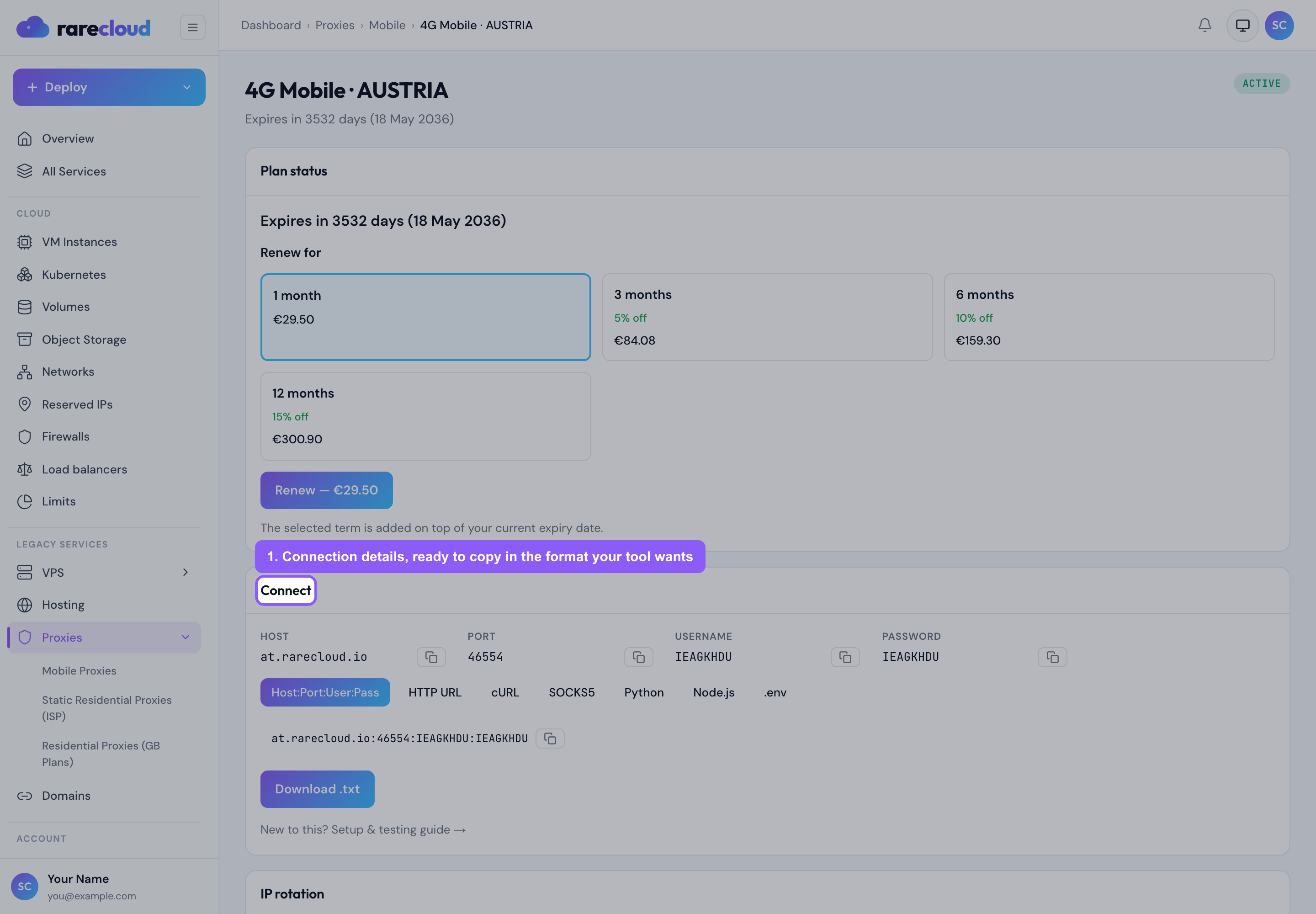Image resolution: width=1316 pixels, height=914 pixels.
Task: Switch to Host:Port:User:Pass format tab
Action: point(325,692)
